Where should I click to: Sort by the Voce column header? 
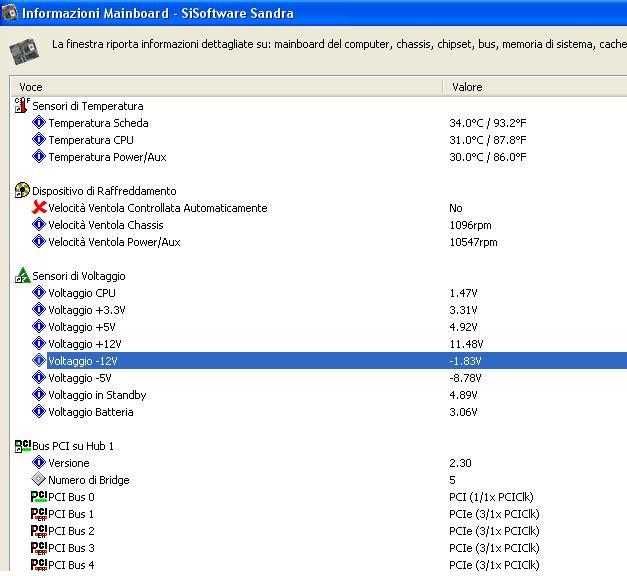(x=226, y=87)
